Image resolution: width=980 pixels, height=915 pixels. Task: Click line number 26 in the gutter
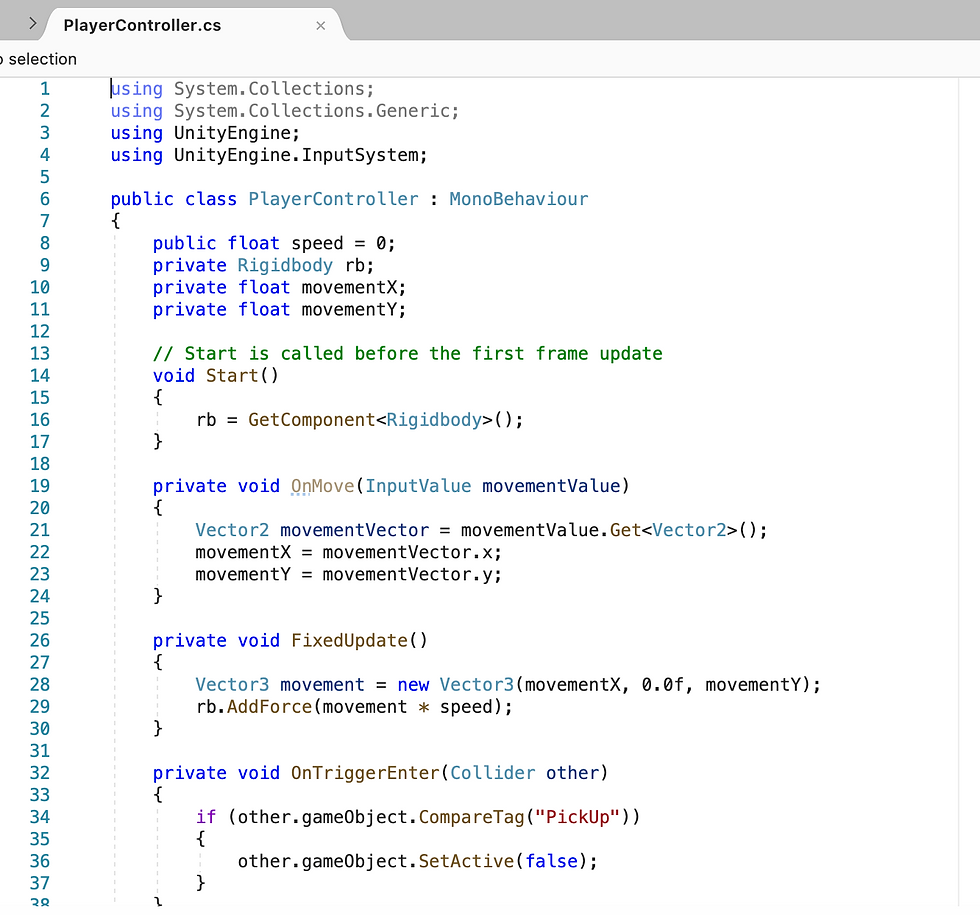coord(40,641)
